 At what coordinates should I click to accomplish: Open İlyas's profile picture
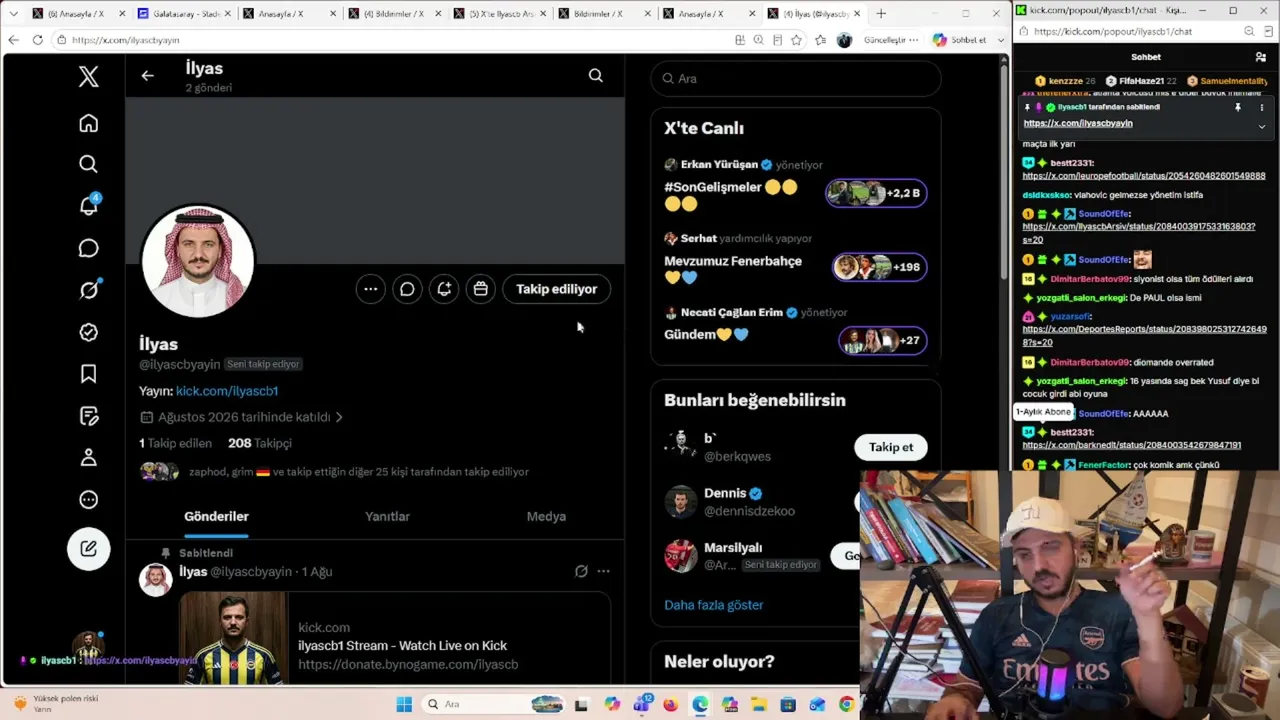coord(198,261)
